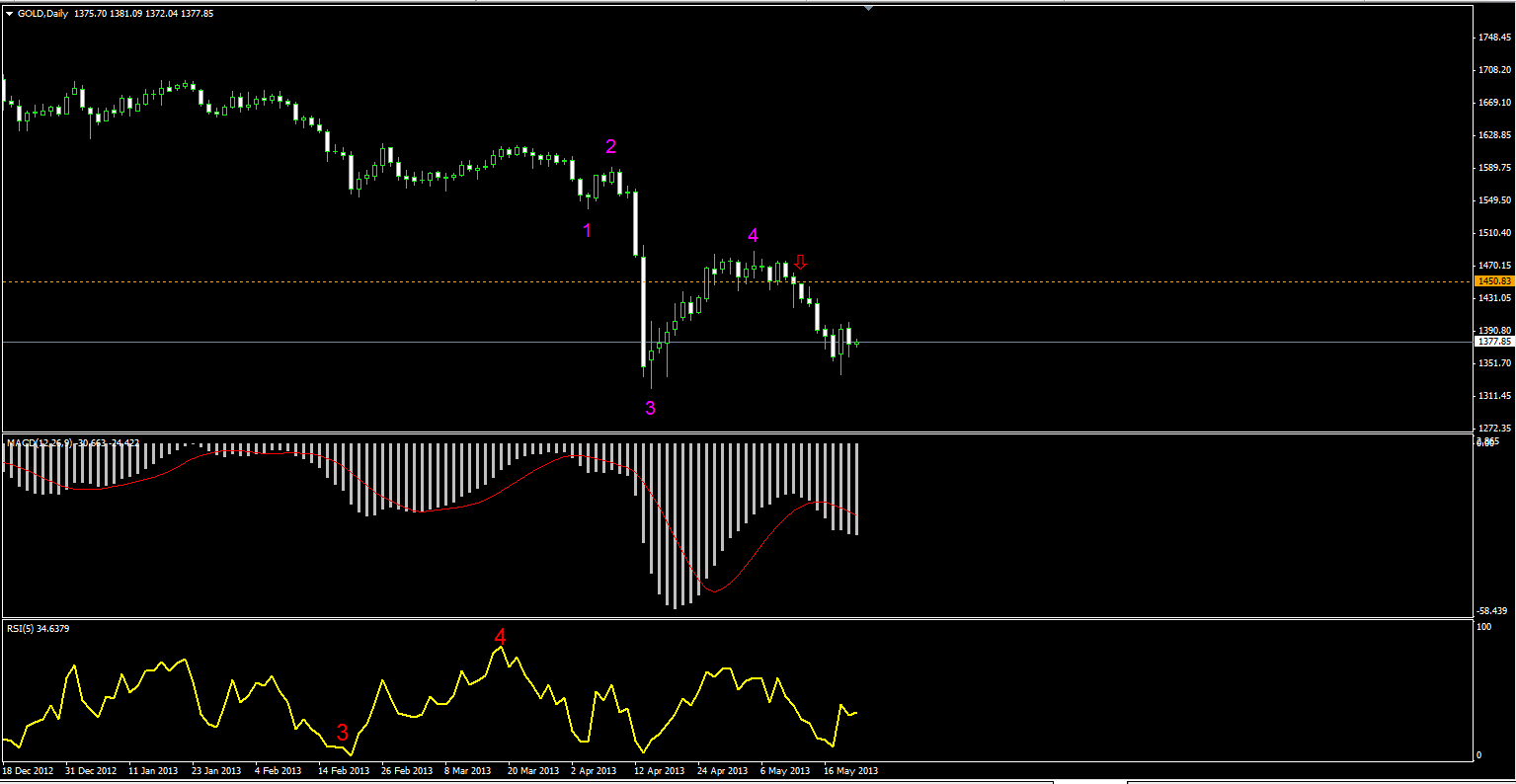The width and height of the screenshot is (1516, 784).
Task: Click the 12 Apr 2013 date label
Action: pyautogui.click(x=660, y=770)
